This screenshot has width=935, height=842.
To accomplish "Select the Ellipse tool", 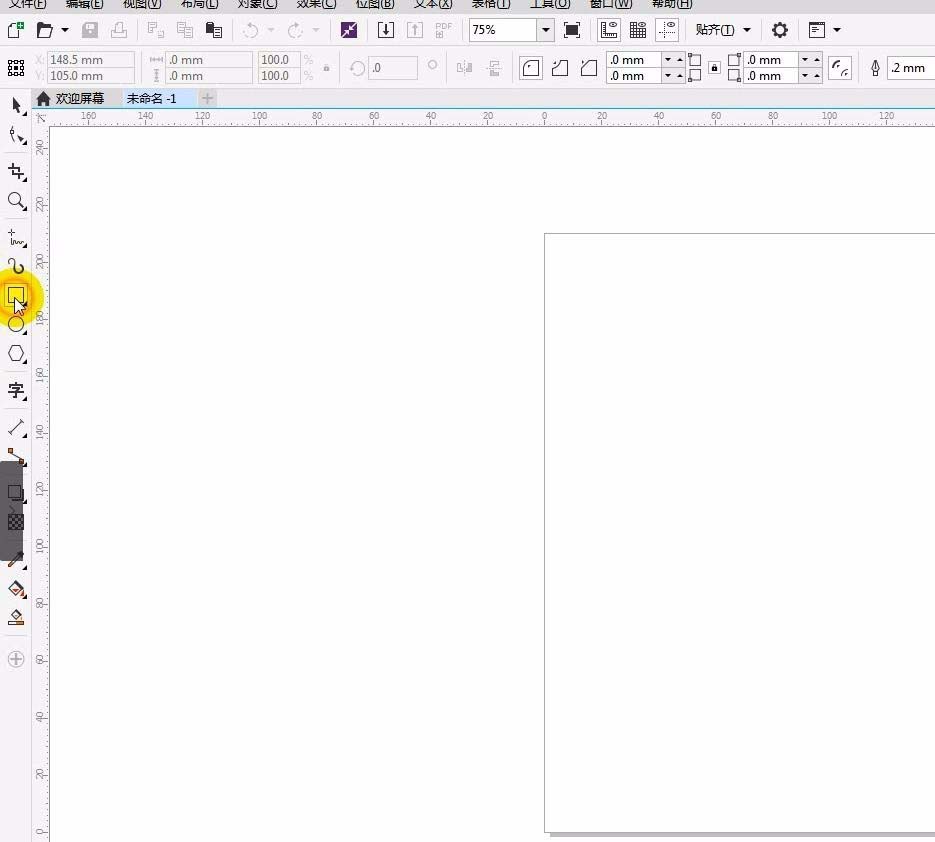I will [x=16, y=324].
